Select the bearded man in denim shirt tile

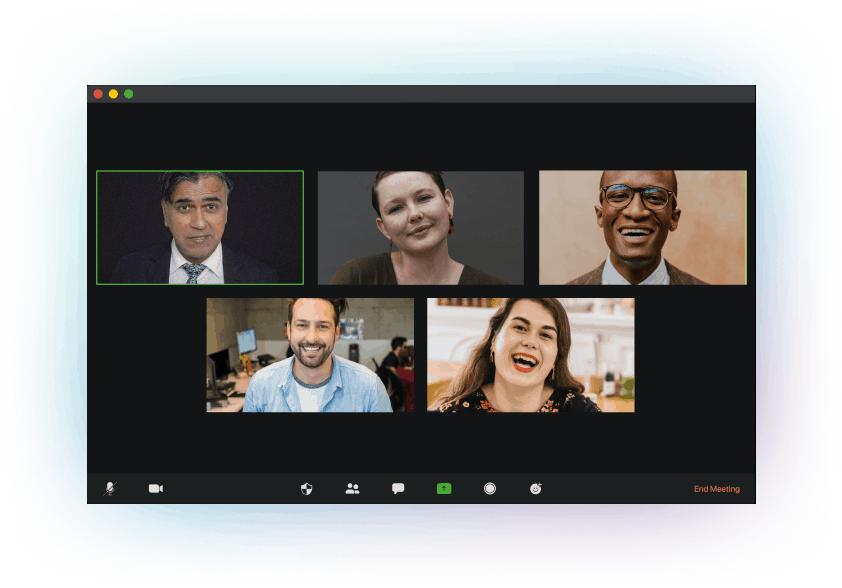(310, 355)
